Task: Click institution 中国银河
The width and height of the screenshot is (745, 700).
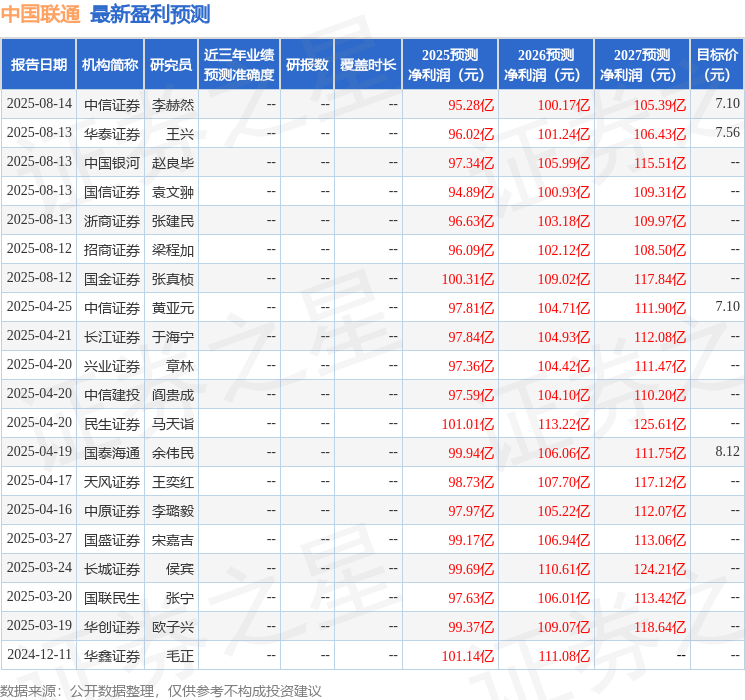Action: coord(112,163)
